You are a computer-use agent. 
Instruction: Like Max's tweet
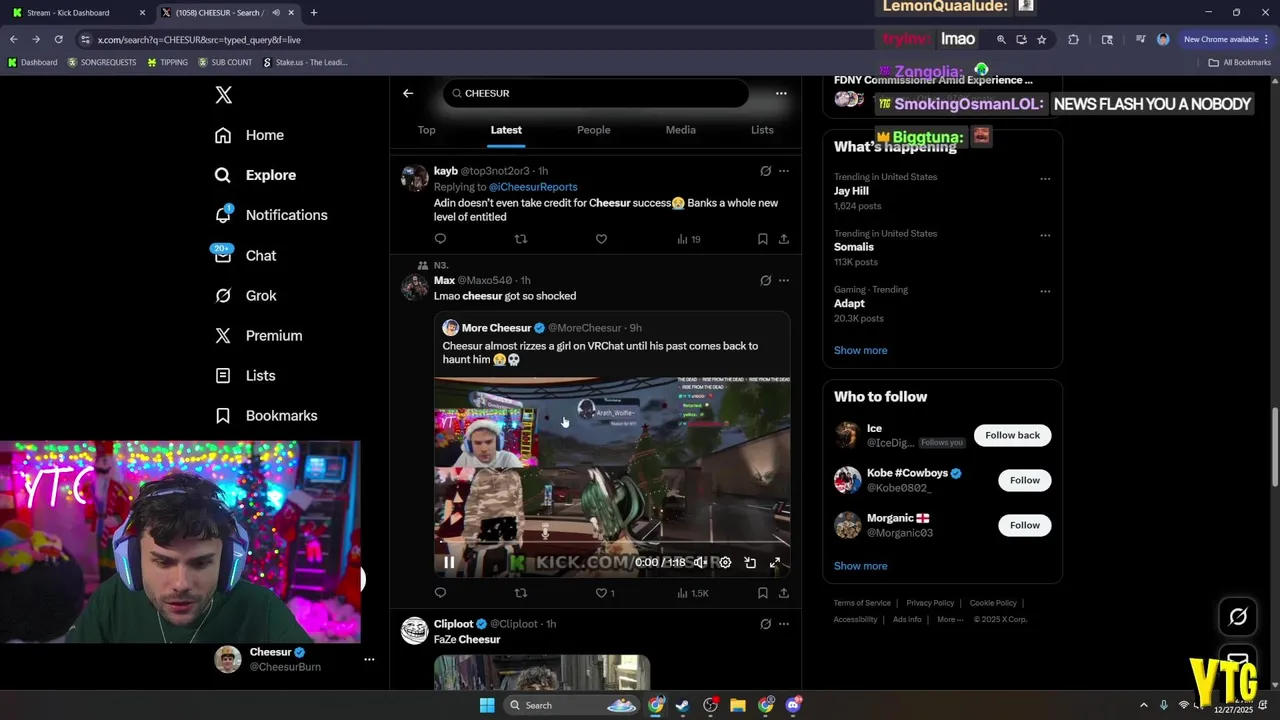pyautogui.click(x=605, y=593)
